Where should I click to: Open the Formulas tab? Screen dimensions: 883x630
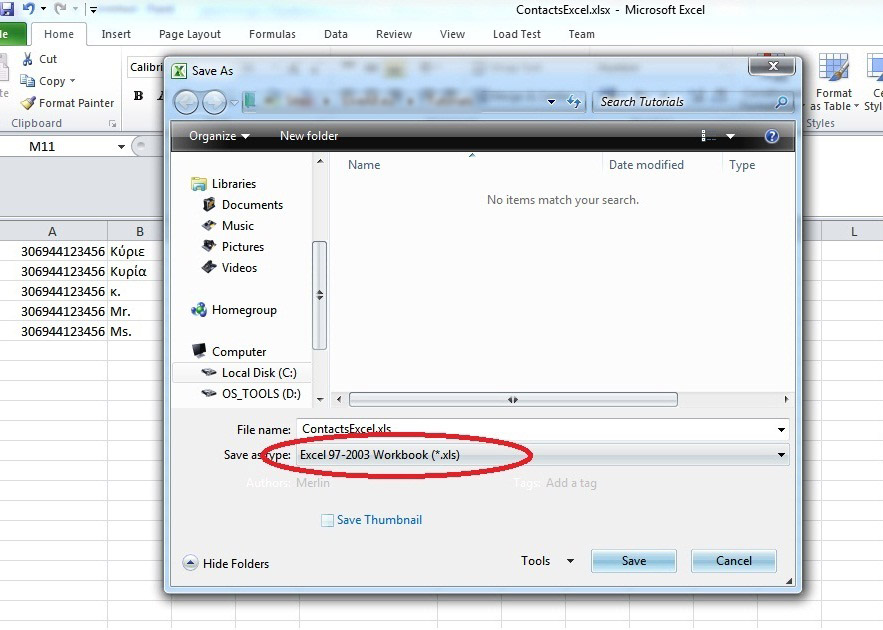272,34
